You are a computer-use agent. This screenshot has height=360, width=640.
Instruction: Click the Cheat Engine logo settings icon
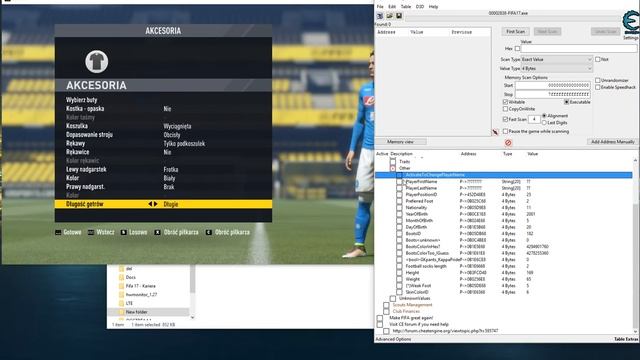[631, 22]
